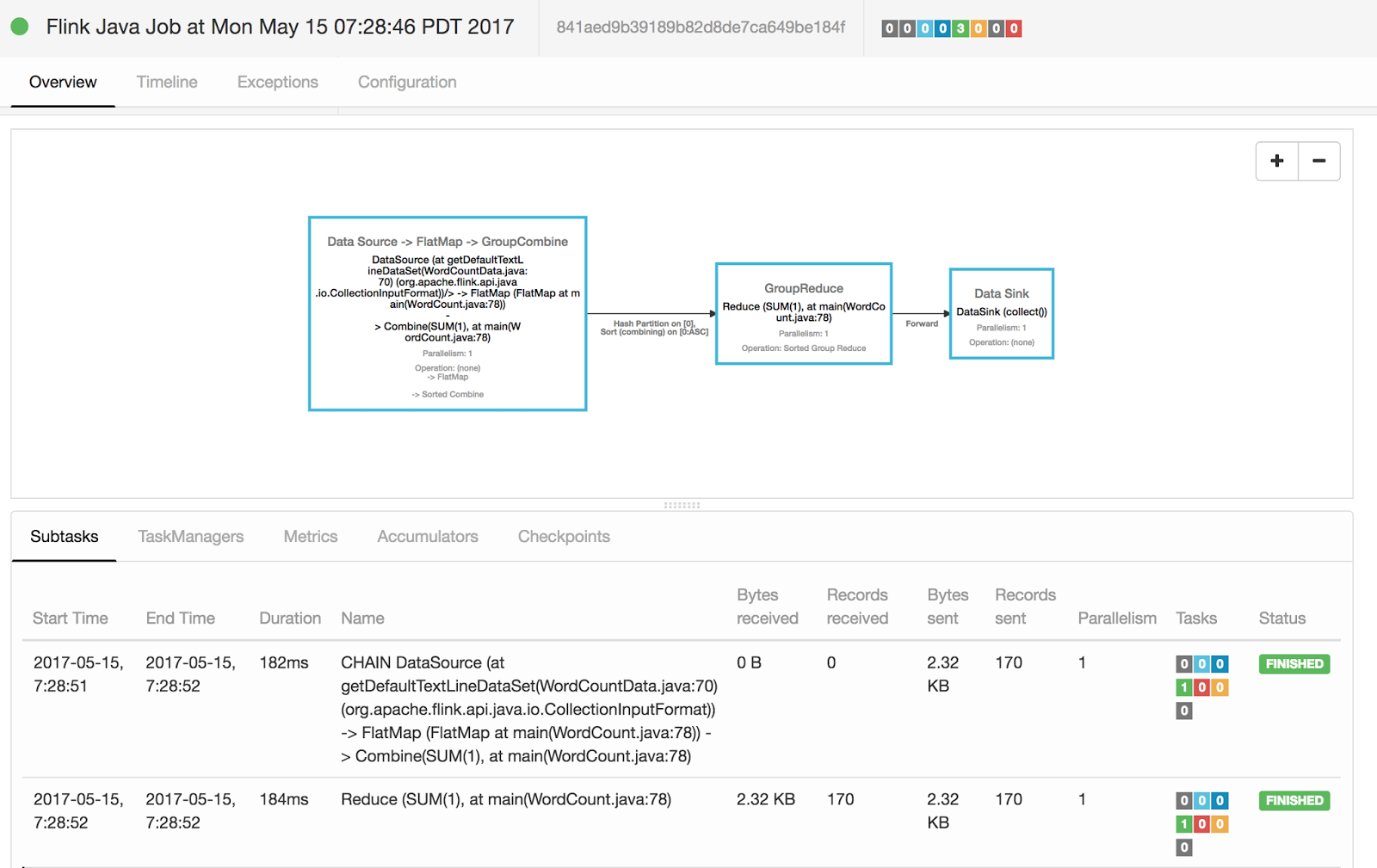1377x868 pixels.
Task: Click the panel divider handle between graph and subtasks
Action: (681, 505)
